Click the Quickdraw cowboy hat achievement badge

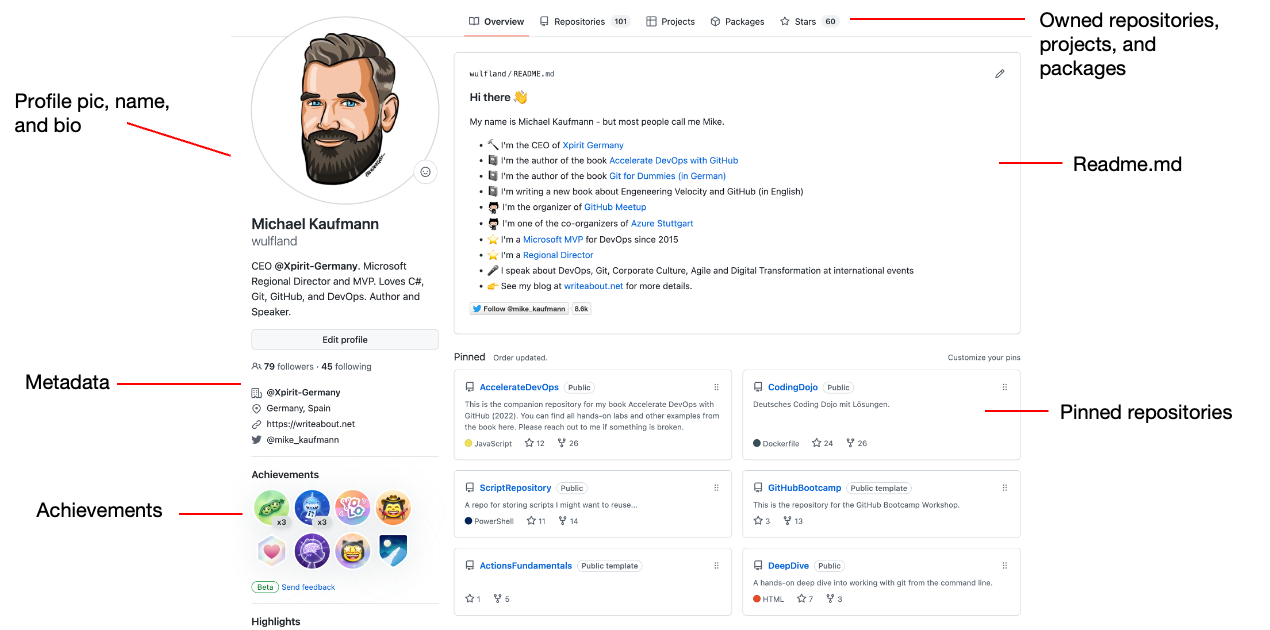(x=392, y=508)
